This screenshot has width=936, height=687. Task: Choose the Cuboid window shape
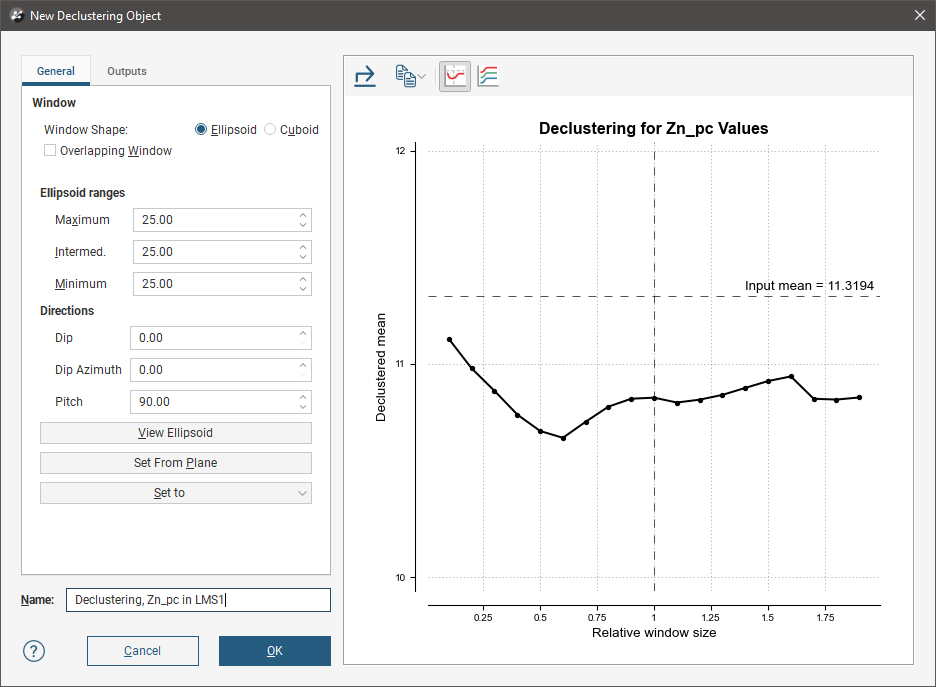pyautogui.click(x=270, y=130)
